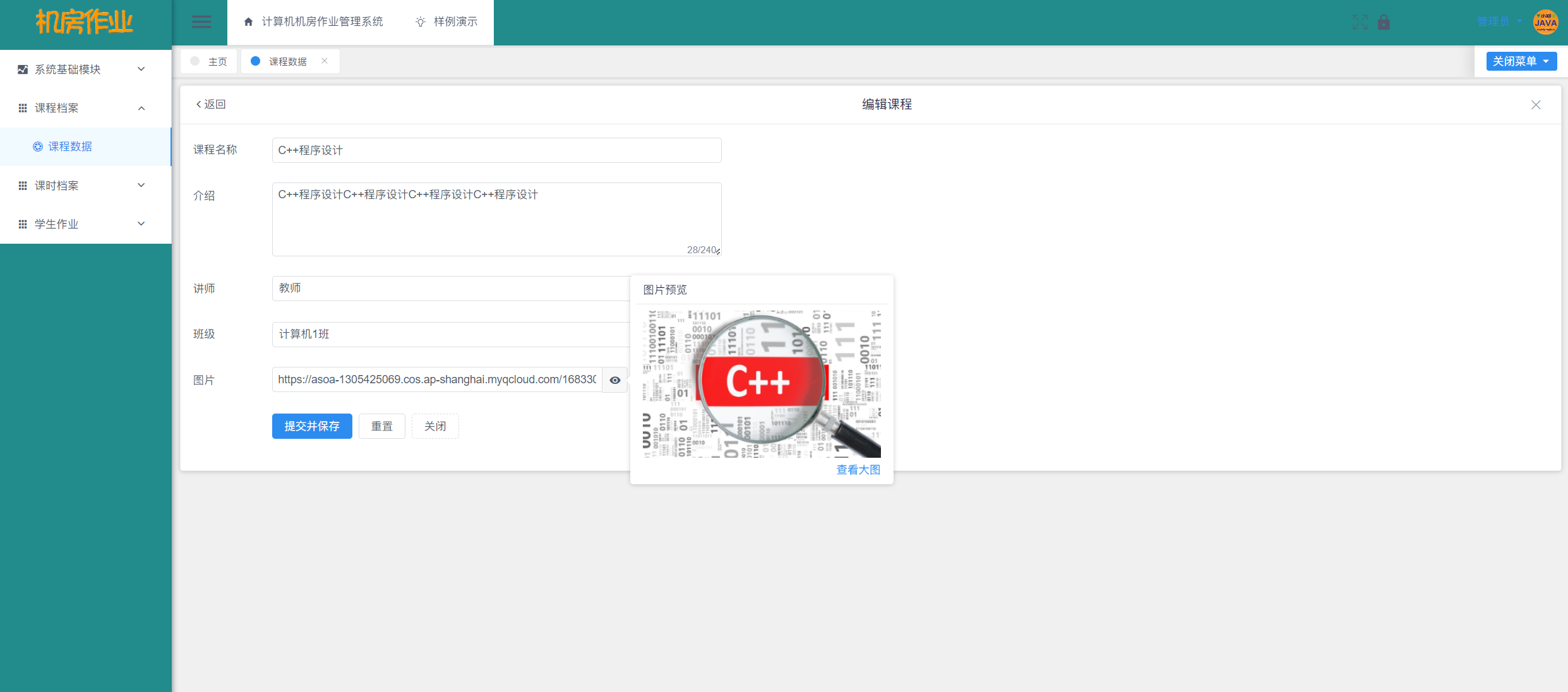Click the 查看大图 link

click(858, 470)
